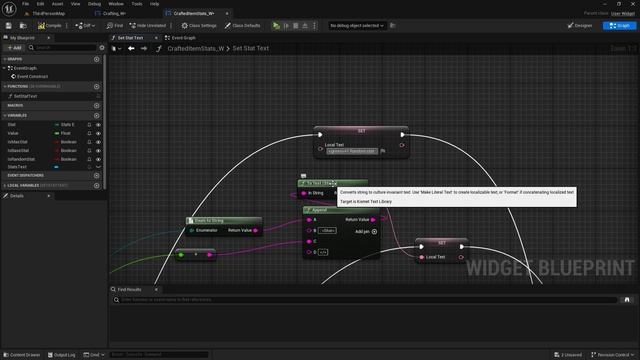The height and width of the screenshot is (360, 640).
Task: Click Add pin on Append node
Action: pyautogui.click(x=366, y=231)
